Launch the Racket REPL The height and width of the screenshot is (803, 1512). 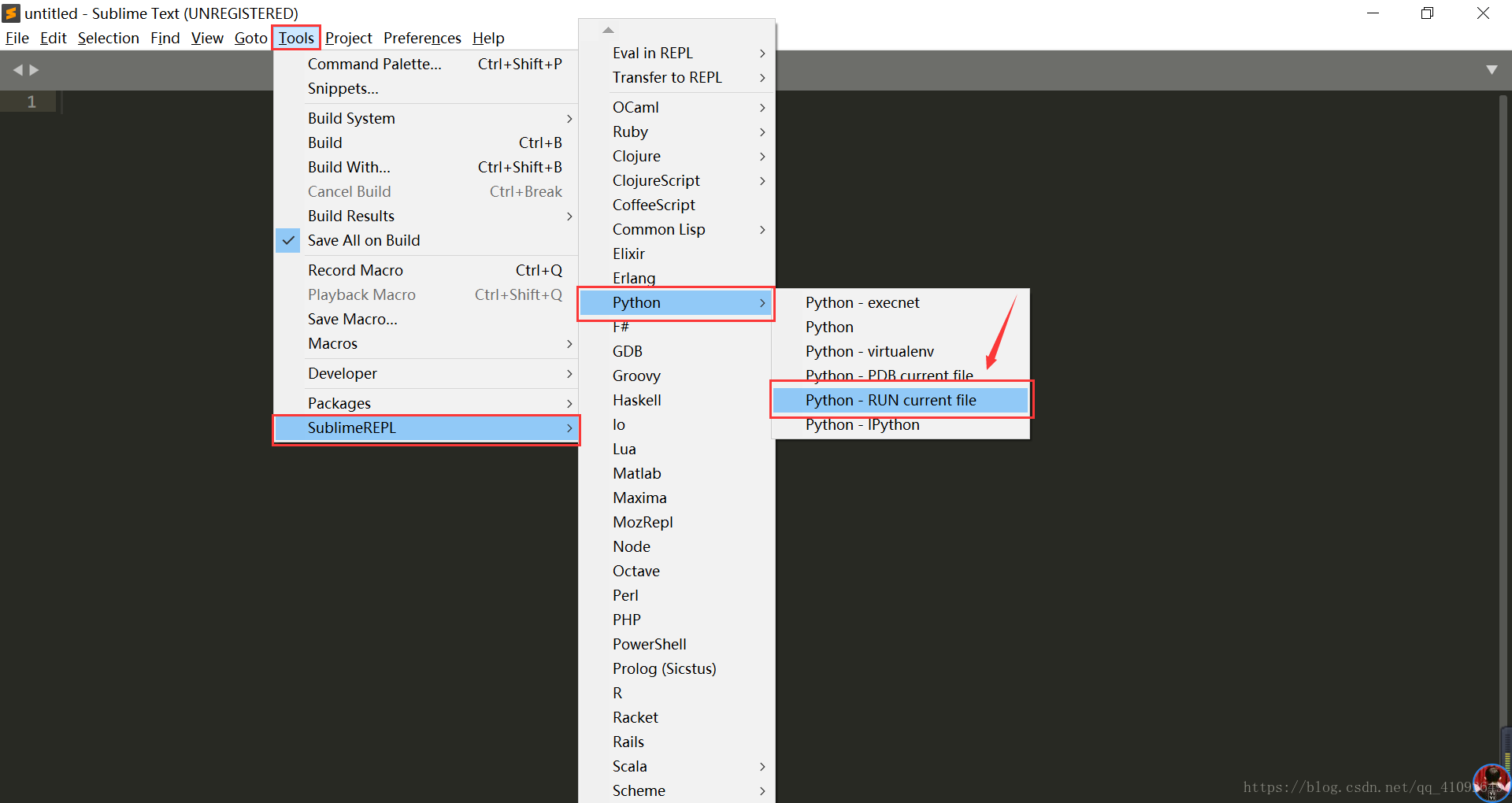pos(676,717)
